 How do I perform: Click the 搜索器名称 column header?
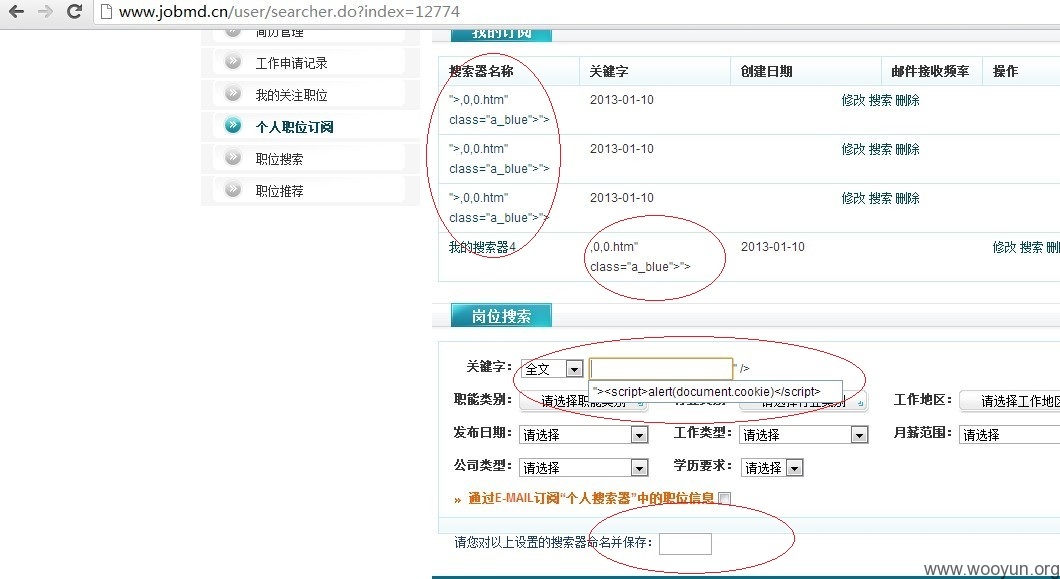481,71
